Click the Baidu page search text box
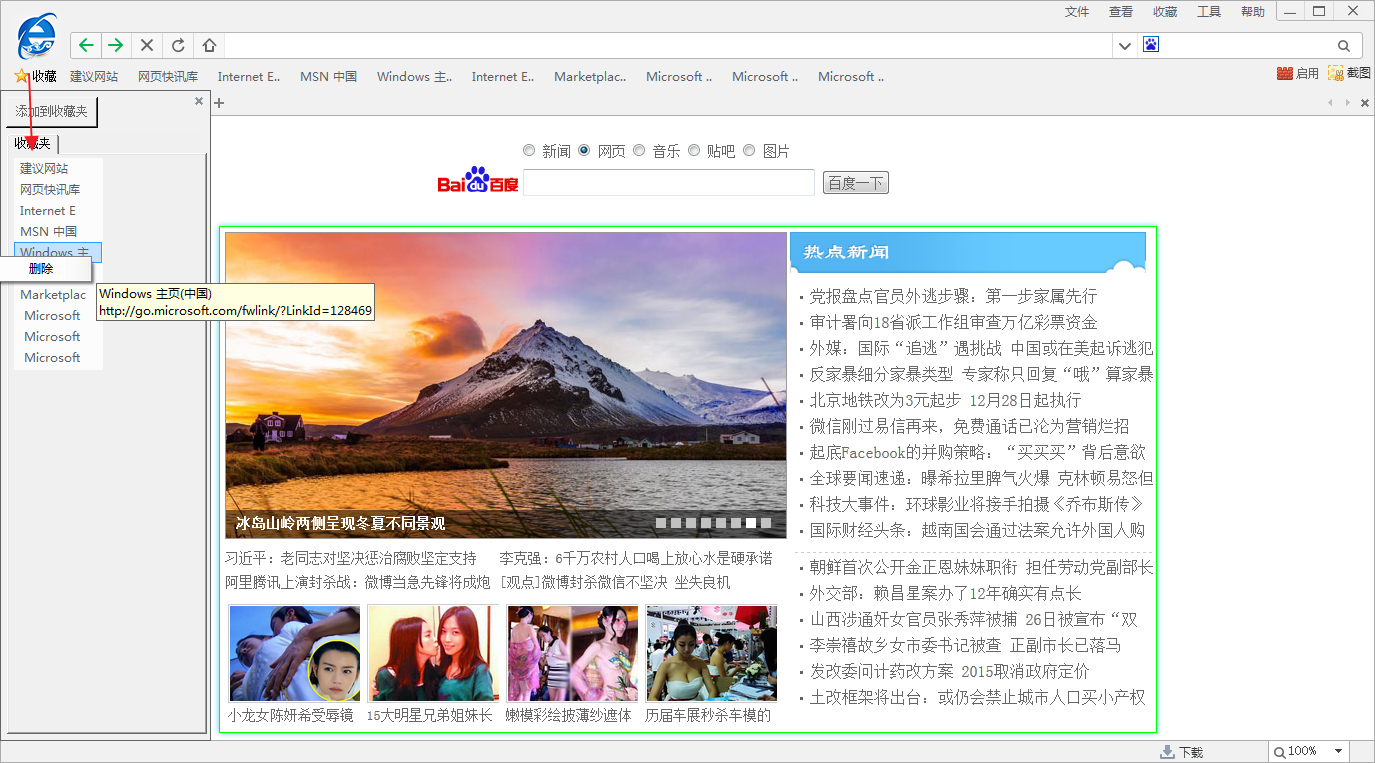 [669, 183]
